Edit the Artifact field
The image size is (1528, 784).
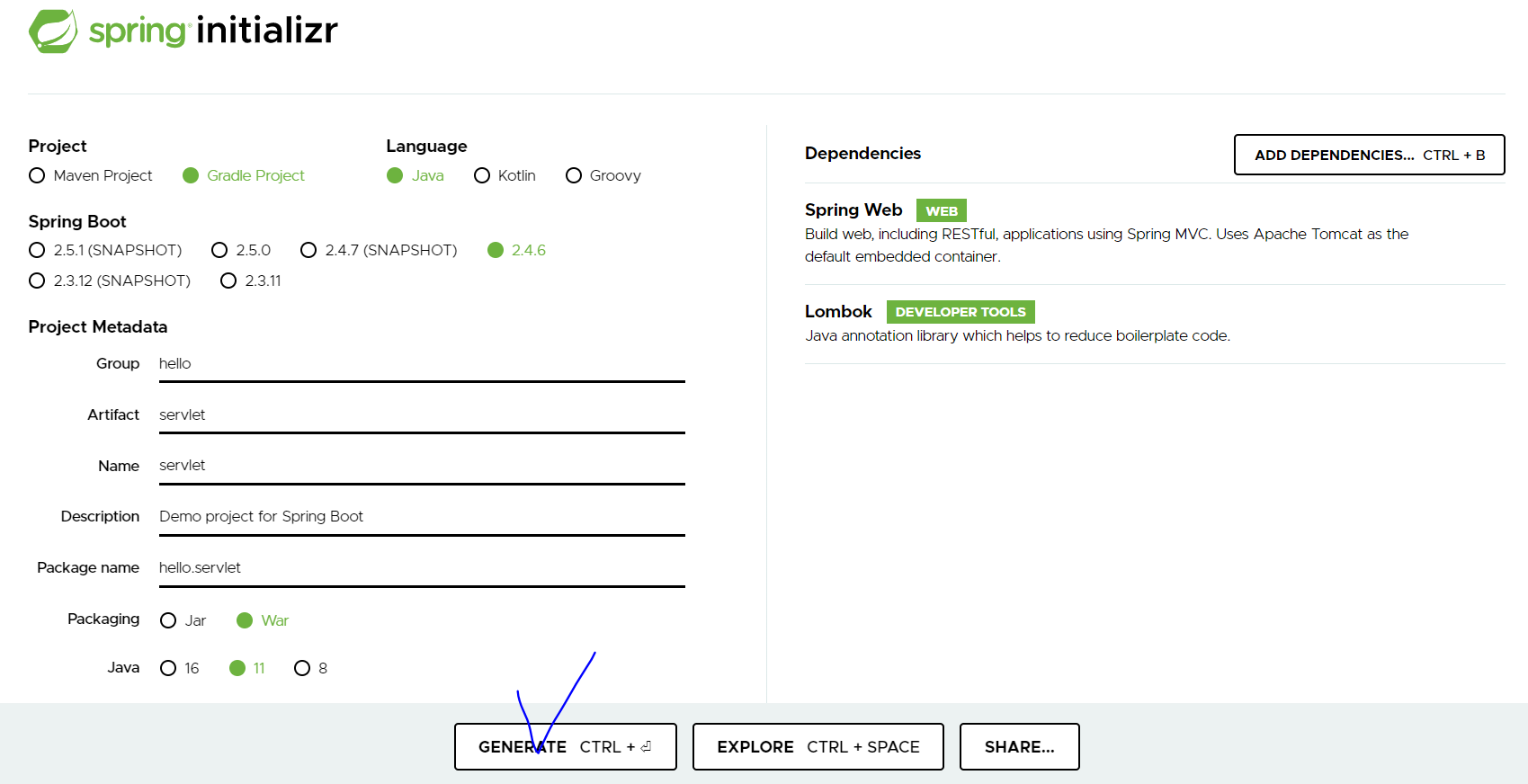(422, 415)
